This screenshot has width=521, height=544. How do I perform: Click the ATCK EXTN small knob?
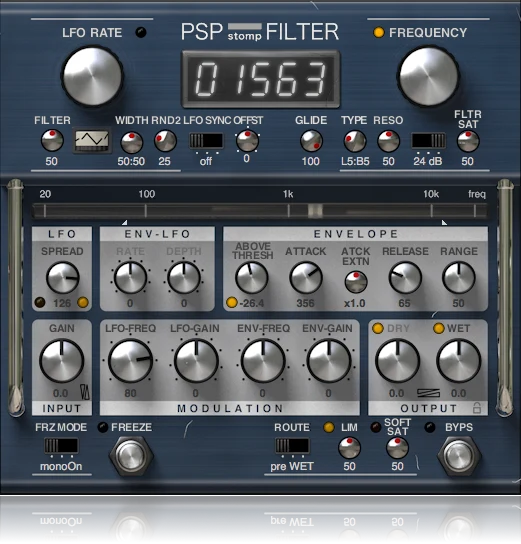pos(356,282)
